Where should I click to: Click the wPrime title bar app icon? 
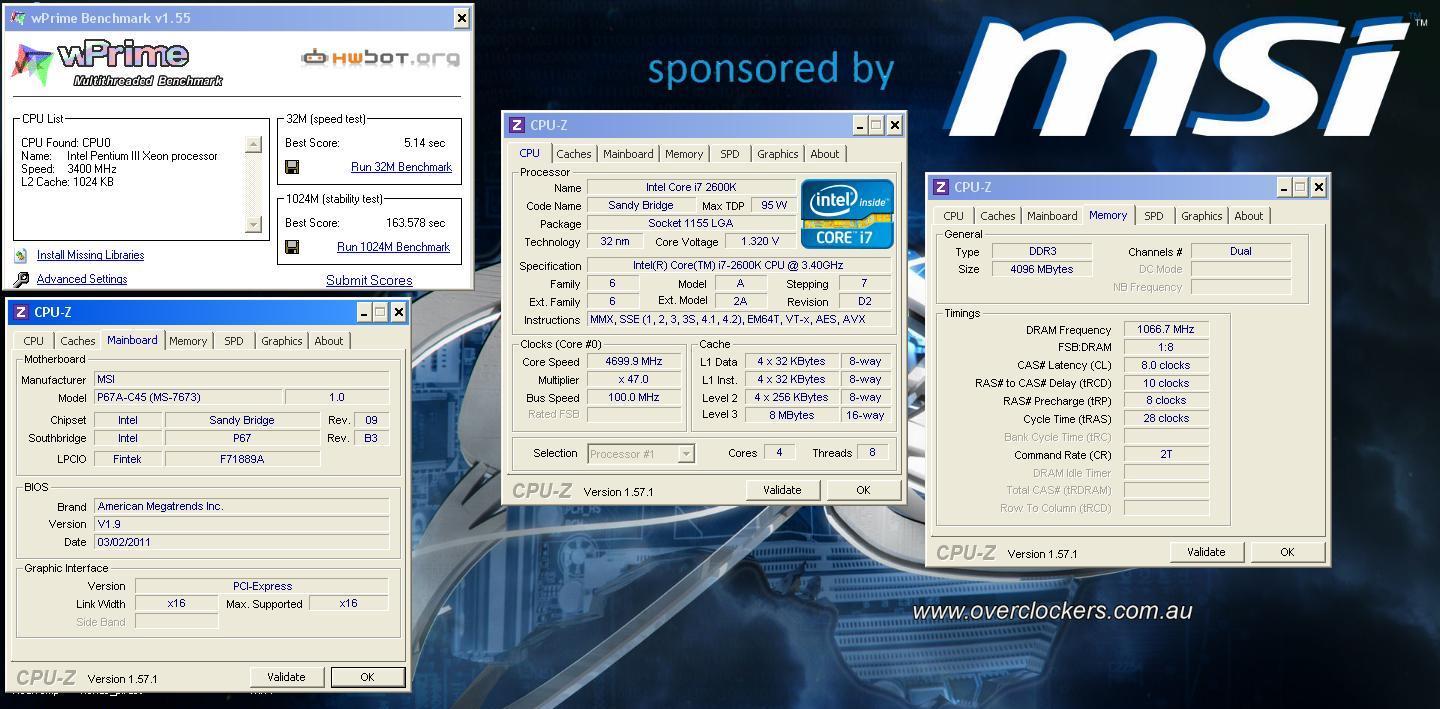coord(17,18)
